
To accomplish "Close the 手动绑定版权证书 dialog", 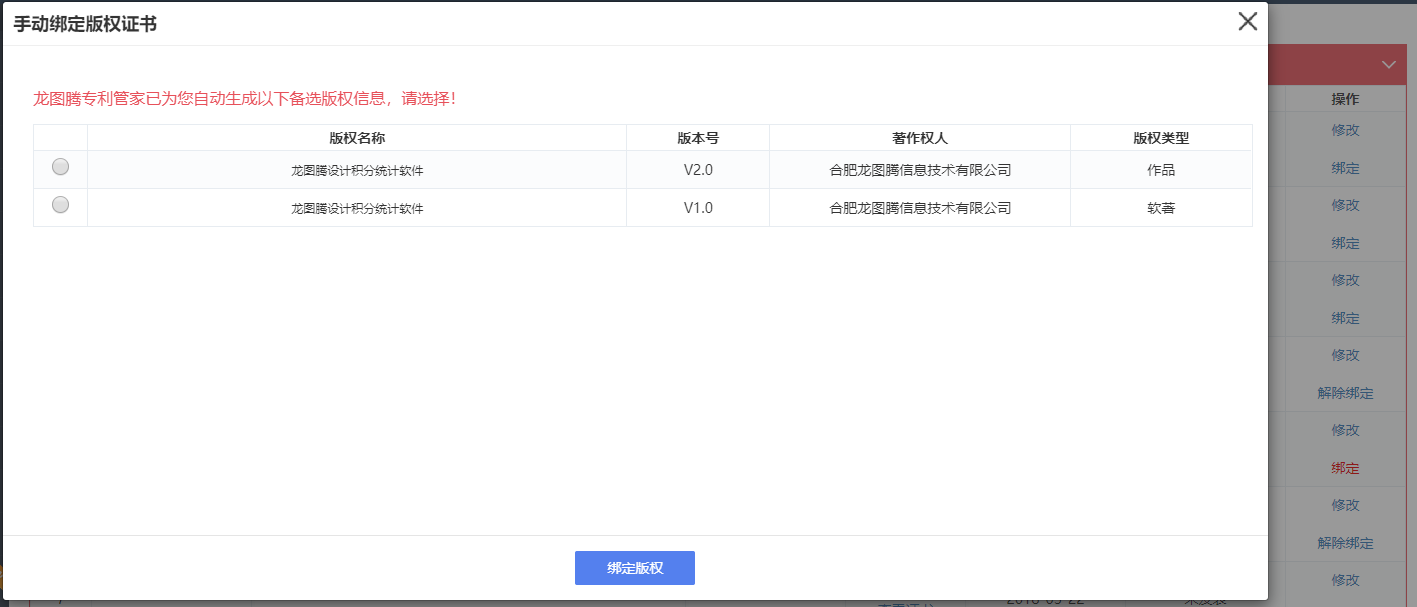I will 1247,22.
